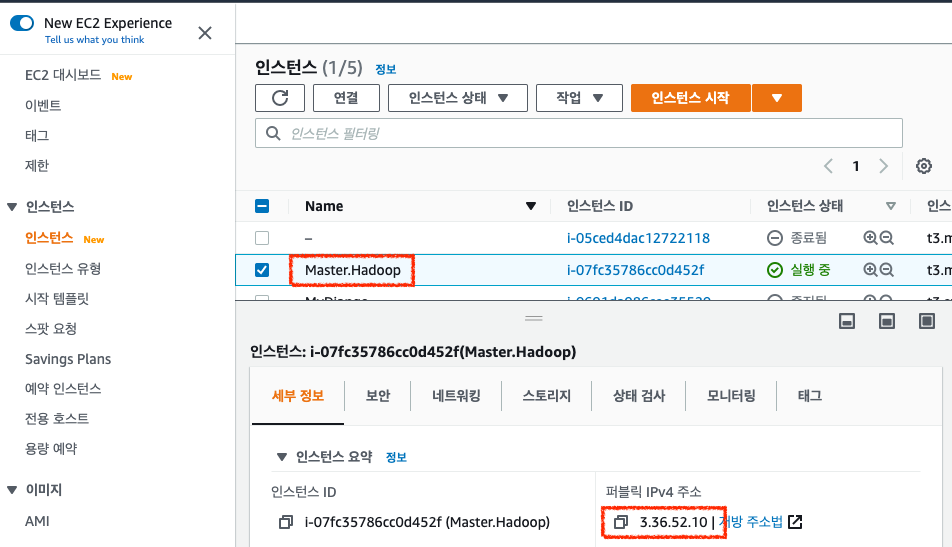
Task: Go to the previous page of instances
Action: pyautogui.click(x=828, y=166)
